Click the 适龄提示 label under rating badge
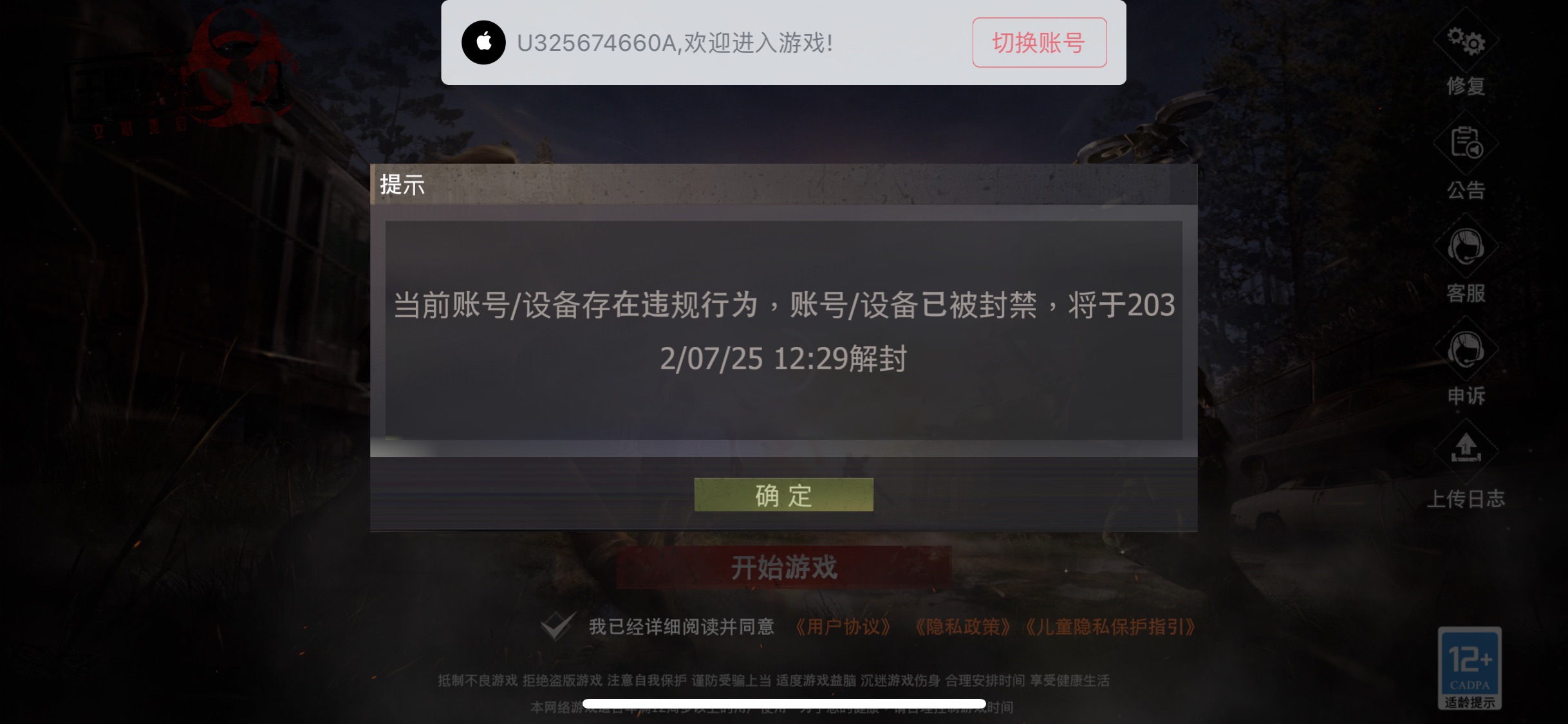Image resolution: width=1568 pixels, height=724 pixels. pos(1470,702)
